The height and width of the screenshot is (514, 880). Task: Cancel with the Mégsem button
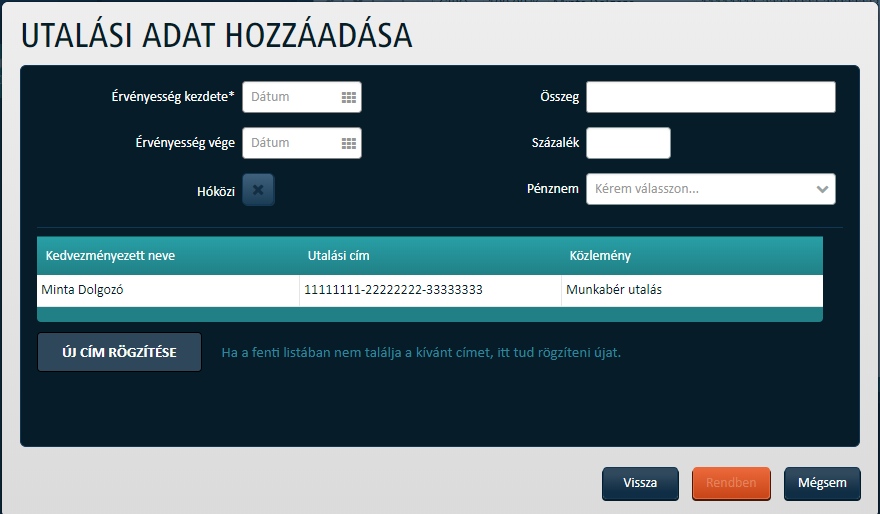point(822,483)
